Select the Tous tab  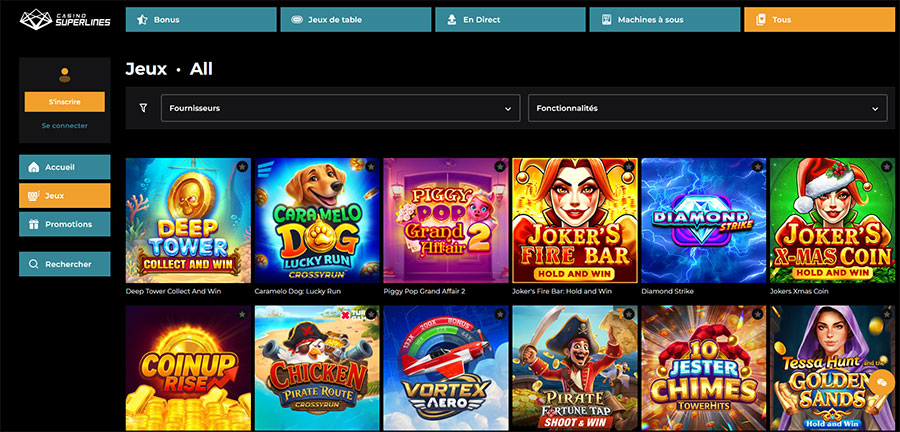[819, 20]
